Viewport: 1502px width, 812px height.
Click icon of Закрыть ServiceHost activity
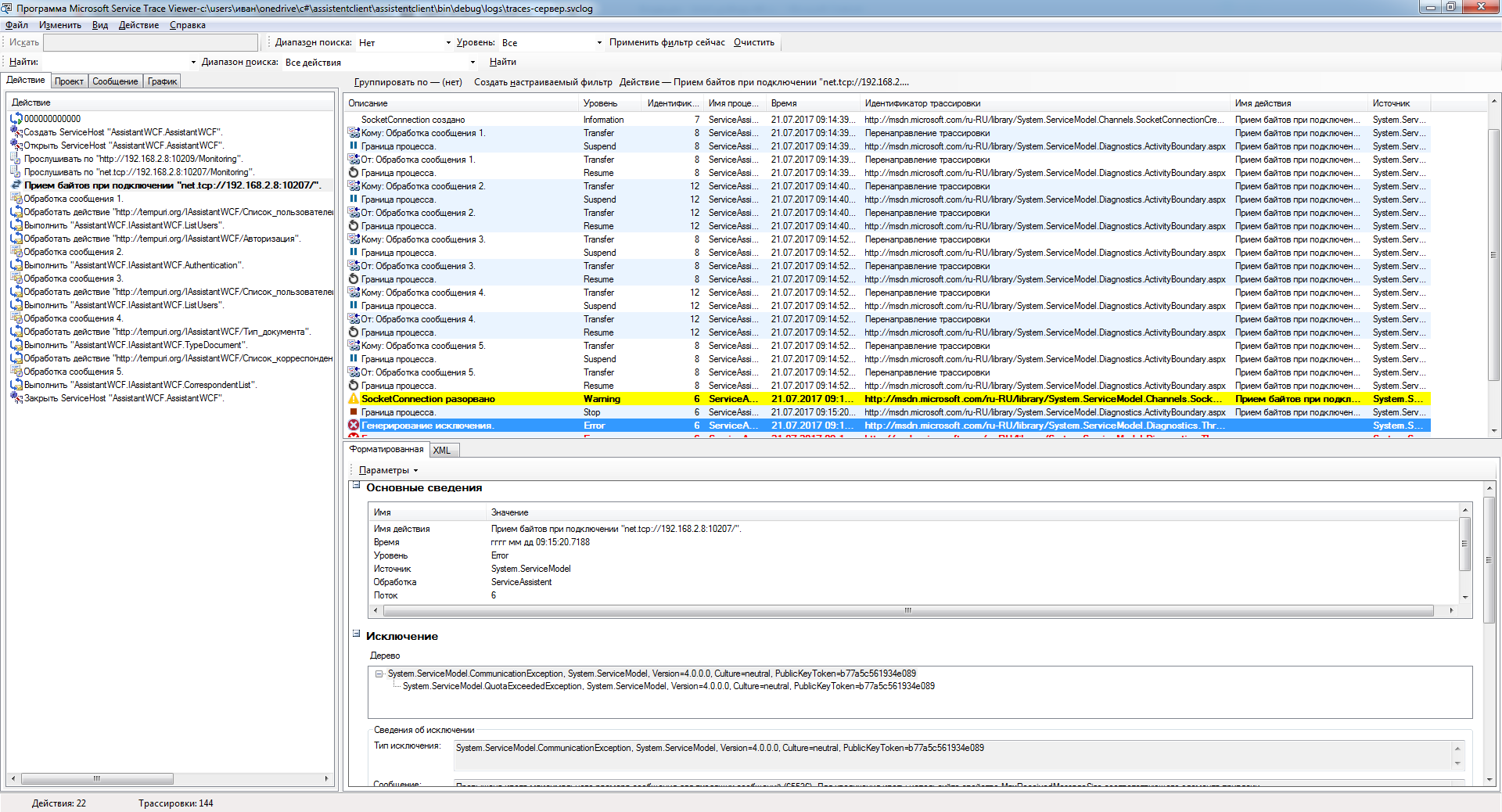[16, 398]
